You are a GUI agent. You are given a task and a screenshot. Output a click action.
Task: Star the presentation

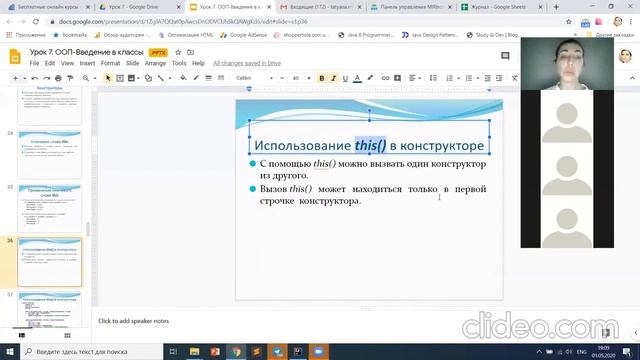tap(178, 52)
